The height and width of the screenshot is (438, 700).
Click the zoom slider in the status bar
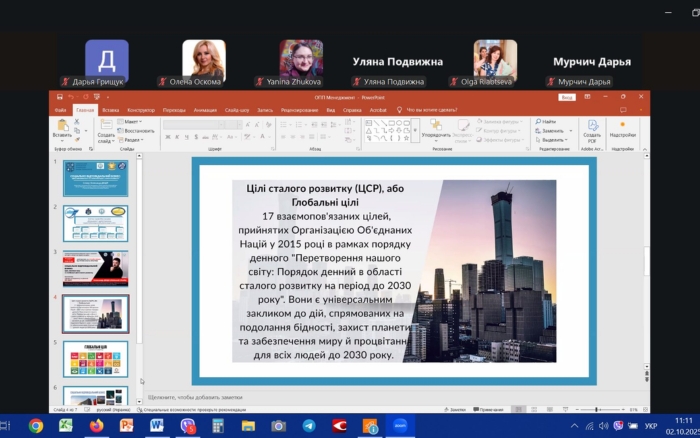tap(596, 410)
